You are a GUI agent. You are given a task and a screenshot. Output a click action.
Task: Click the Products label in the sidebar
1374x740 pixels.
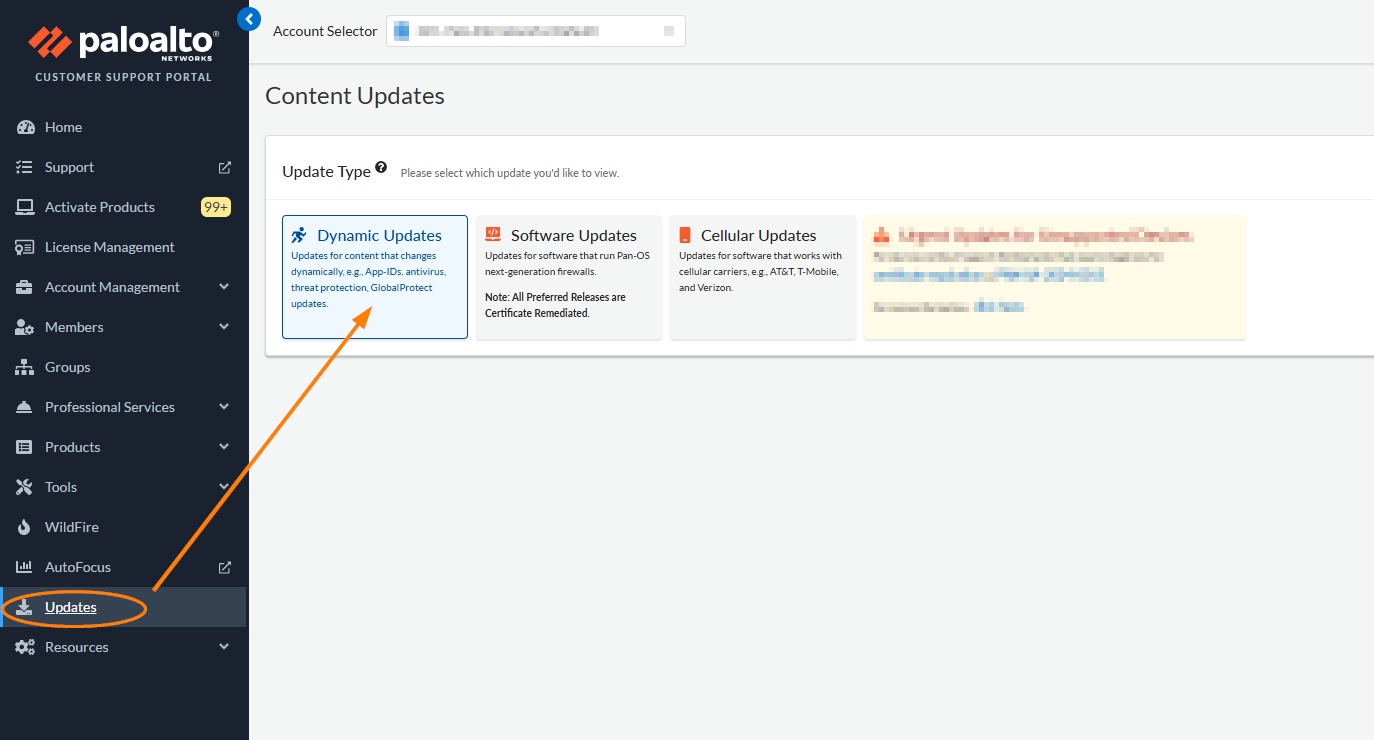[x=73, y=447]
